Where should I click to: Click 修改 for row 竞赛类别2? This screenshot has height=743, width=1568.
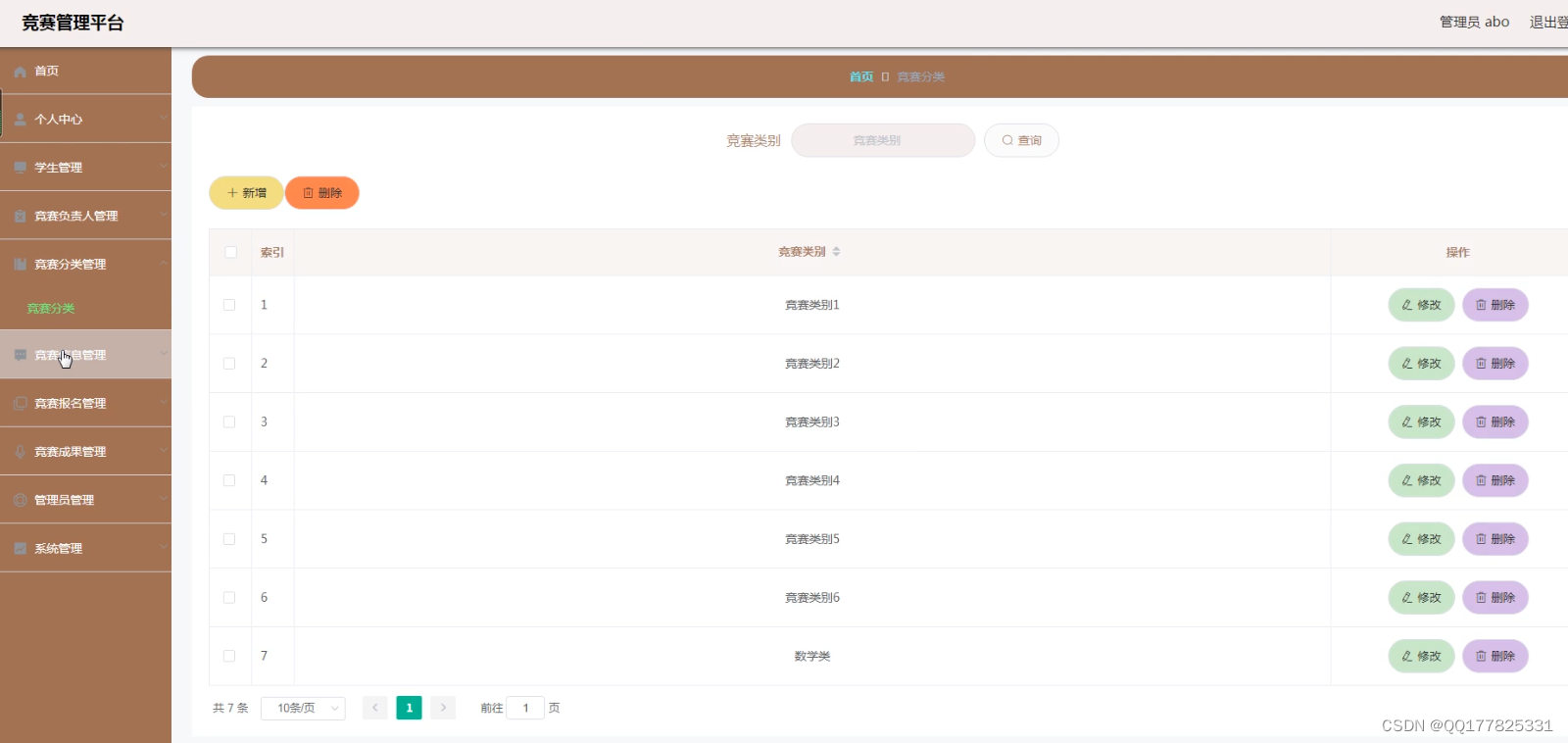point(1421,364)
